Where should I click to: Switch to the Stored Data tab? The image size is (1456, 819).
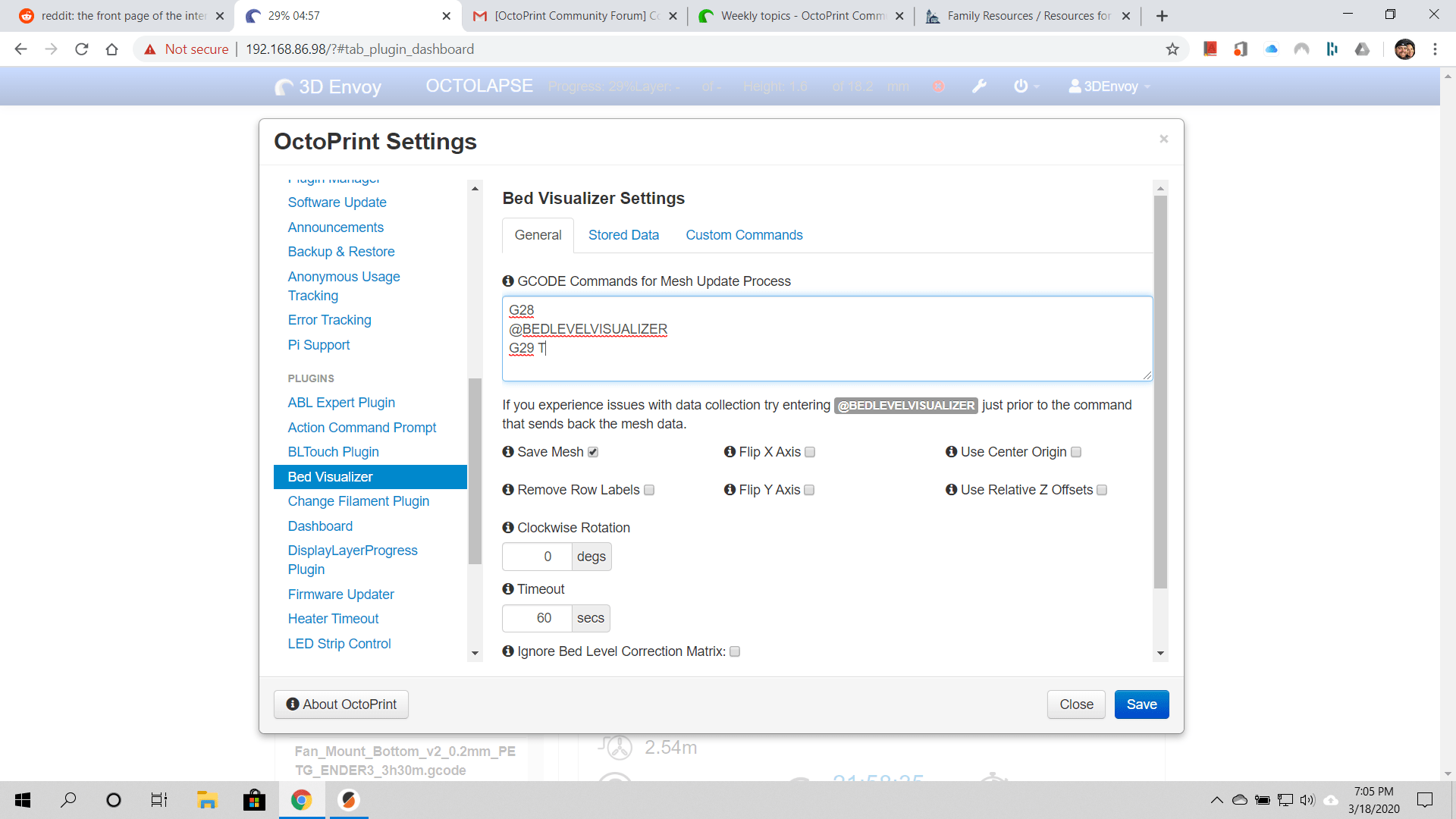point(623,235)
